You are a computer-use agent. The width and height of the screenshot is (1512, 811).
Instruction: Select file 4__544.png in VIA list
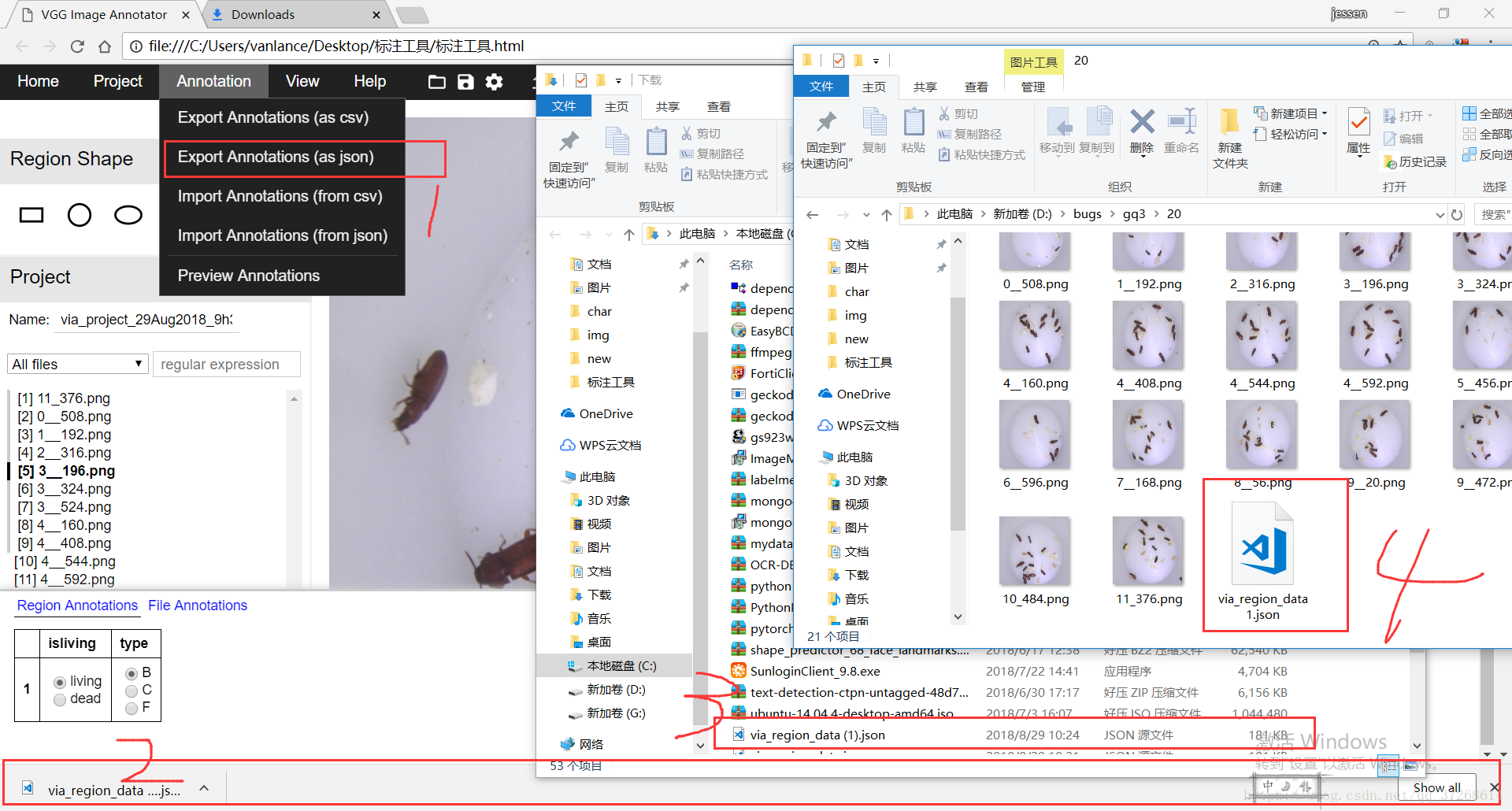point(66,561)
